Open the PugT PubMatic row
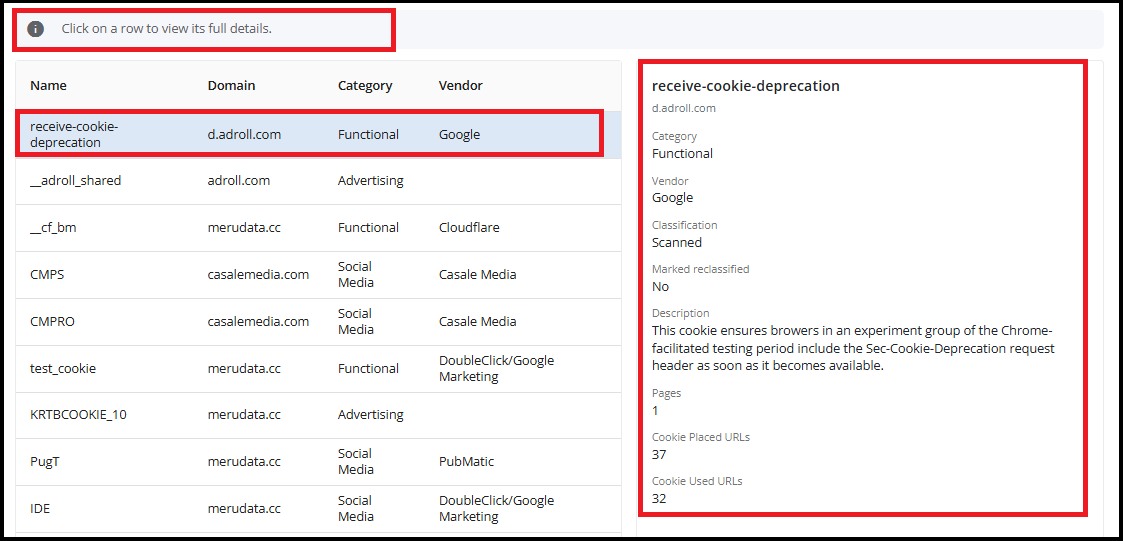The height and width of the screenshot is (541, 1123). (319, 462)
